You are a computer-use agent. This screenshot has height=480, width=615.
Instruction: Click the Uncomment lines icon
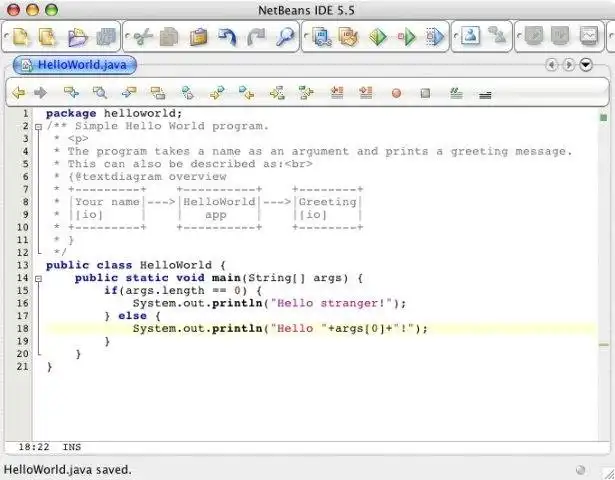click(x=485, y=95)
